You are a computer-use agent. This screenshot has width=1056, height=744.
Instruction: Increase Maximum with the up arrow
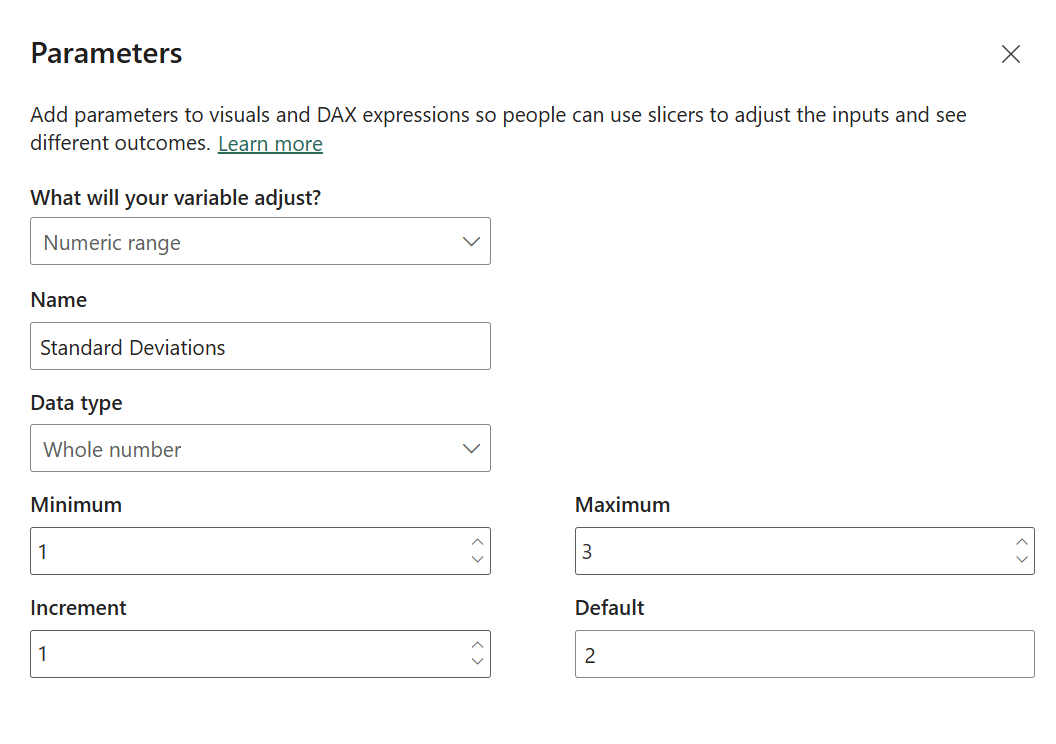click(1021, 542)
